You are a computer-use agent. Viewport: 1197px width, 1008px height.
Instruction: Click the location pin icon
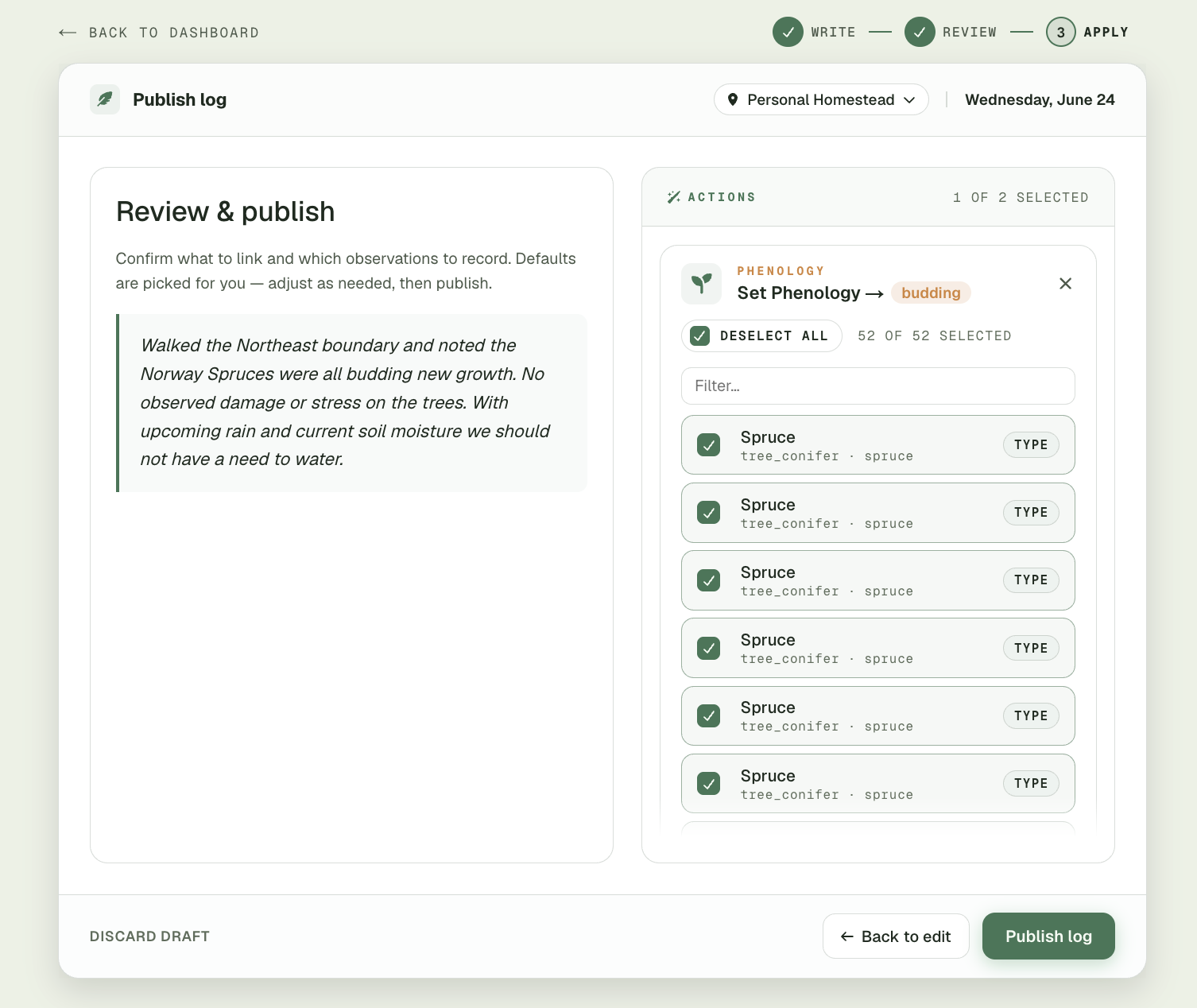[x=733, y=99]
